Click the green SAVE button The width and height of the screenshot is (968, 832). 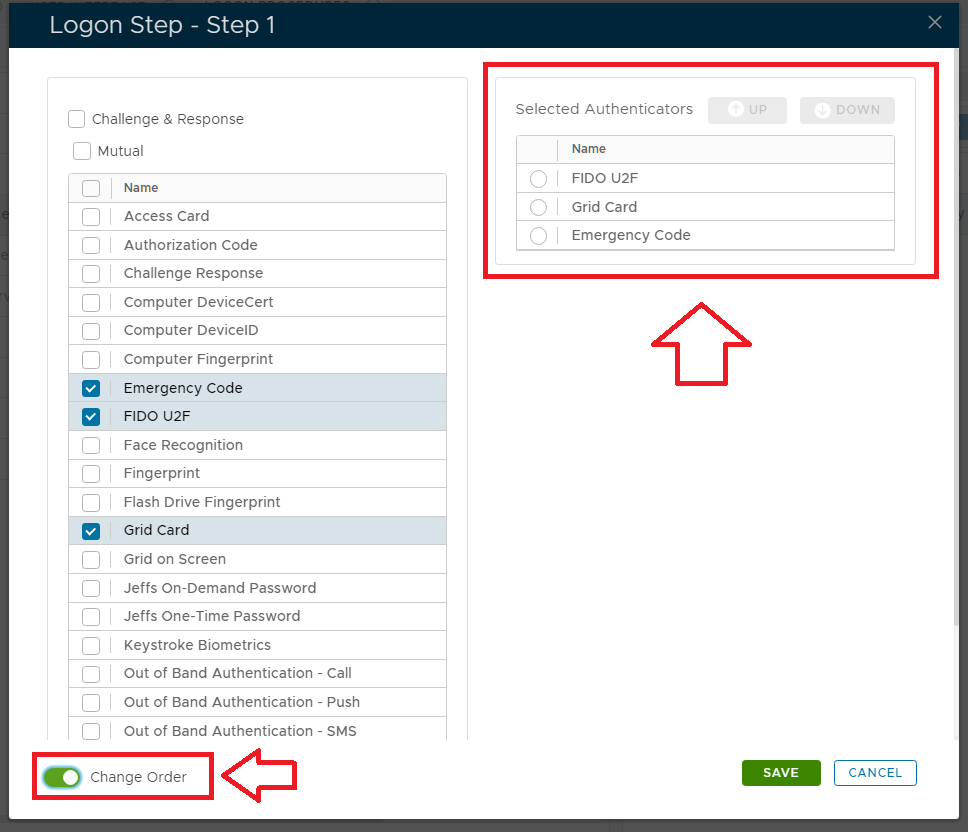[x=781, y=773]
